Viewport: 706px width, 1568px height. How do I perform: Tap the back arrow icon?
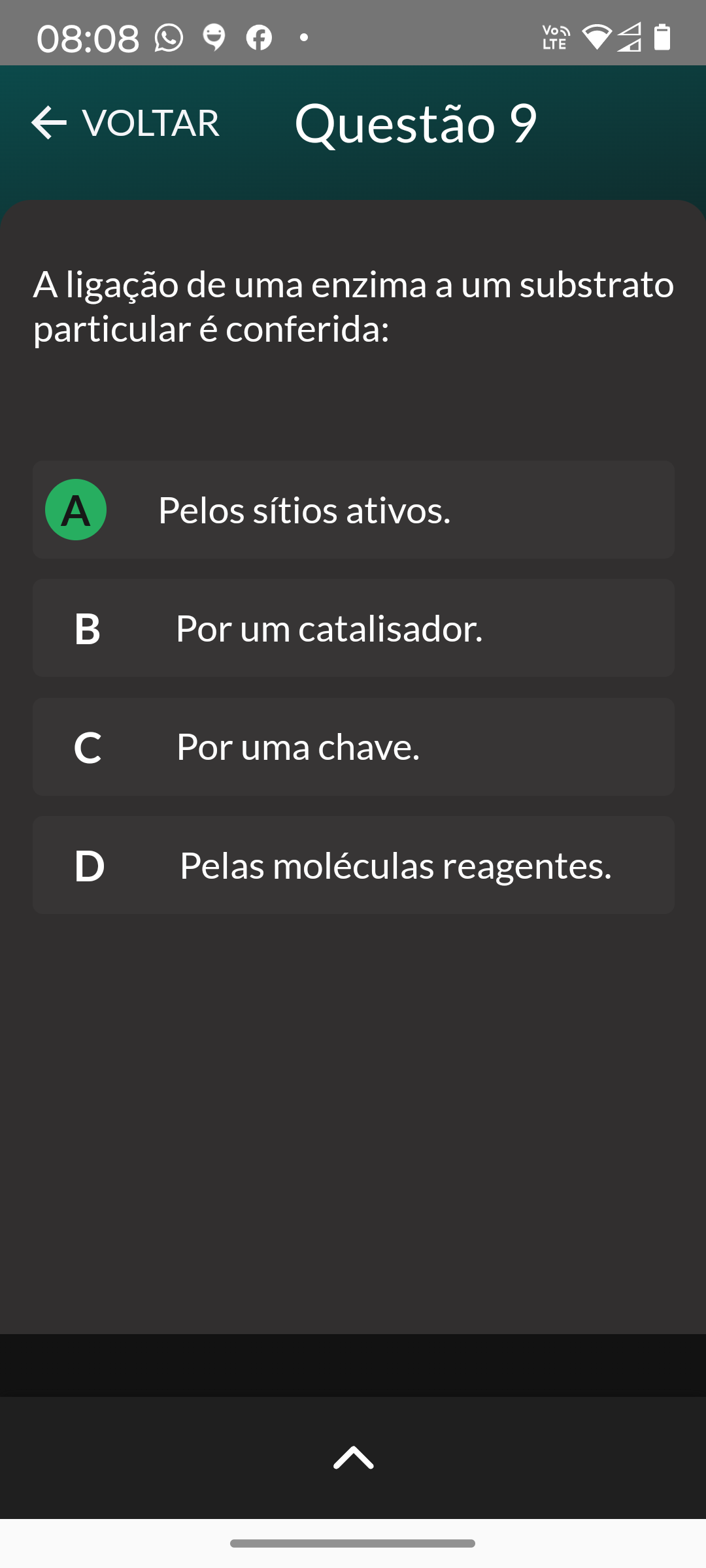pyautogui.click(x=49, y=123)
